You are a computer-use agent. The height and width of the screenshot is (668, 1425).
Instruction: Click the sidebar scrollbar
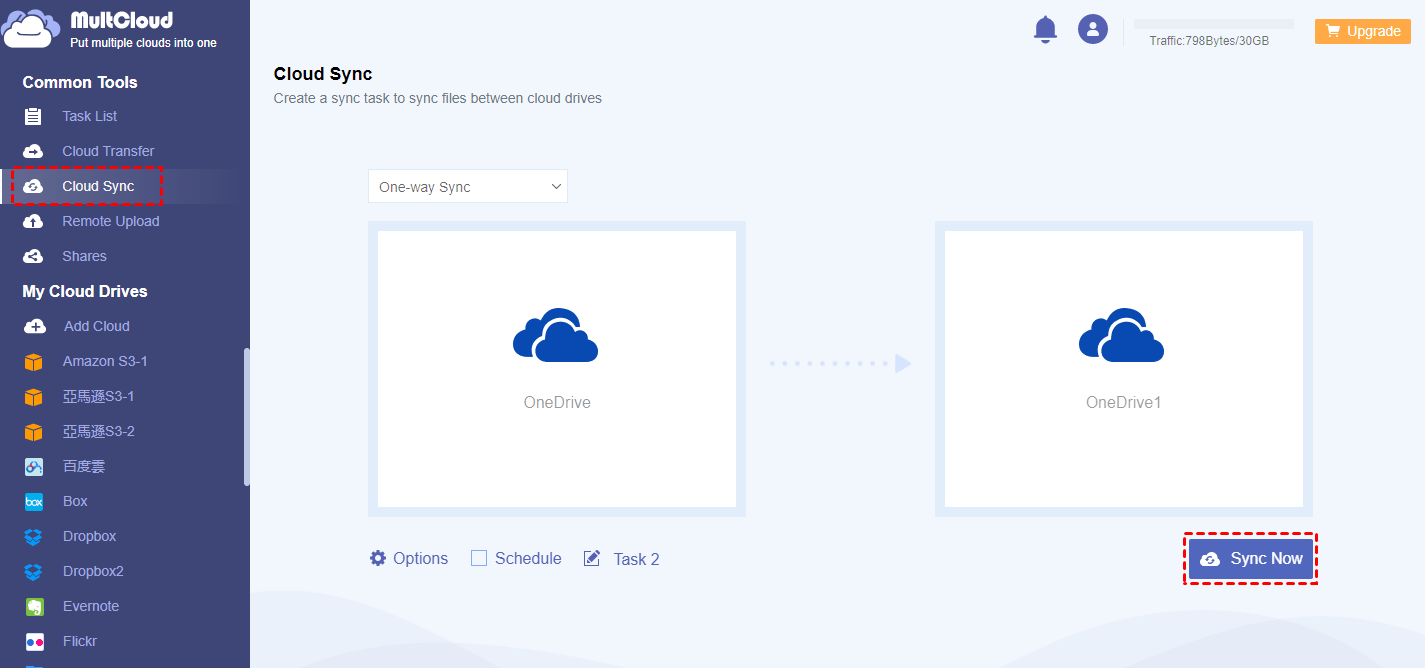pyautogui.click(x=246, y=417)
